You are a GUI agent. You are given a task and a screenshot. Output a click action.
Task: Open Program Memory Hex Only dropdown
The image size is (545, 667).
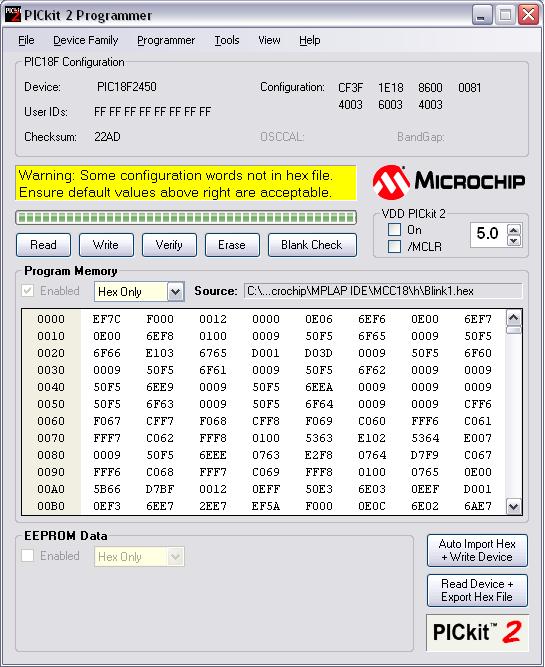(x=175, y=292)
